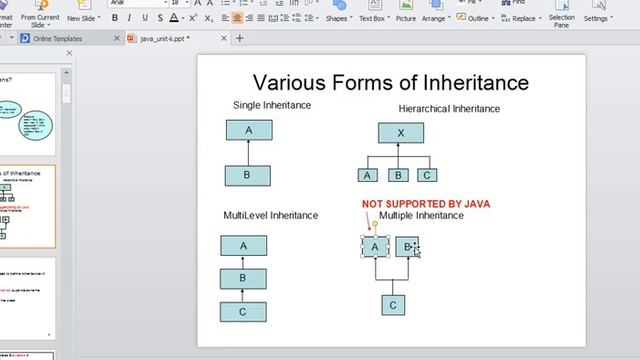Select middle box B in MultiLevel Inheritance
This screenshot has height=360, width=640.
coord(243,279)
